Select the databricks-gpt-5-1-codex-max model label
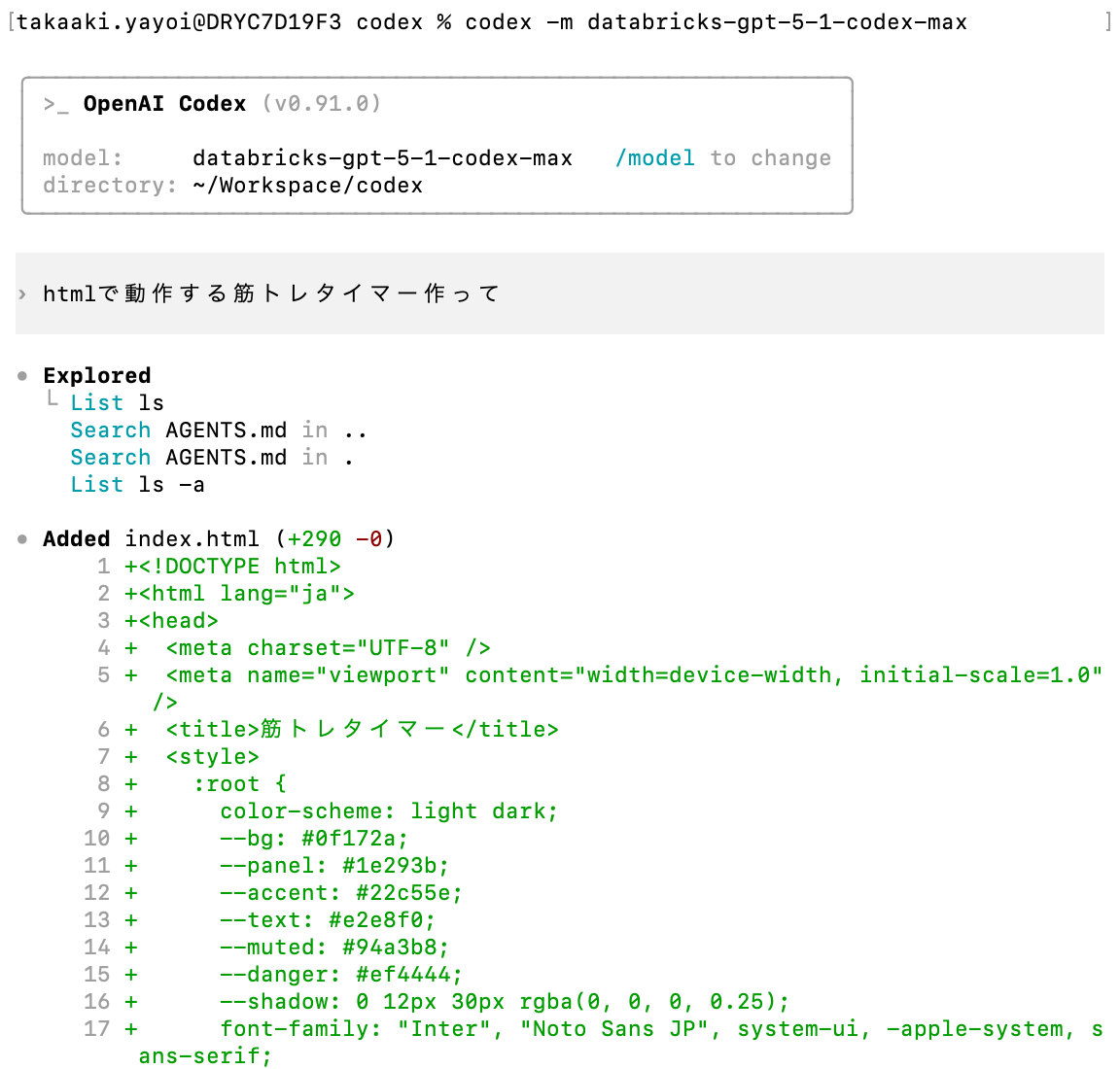This screenshot has width=1120, height=1069. 382,157
